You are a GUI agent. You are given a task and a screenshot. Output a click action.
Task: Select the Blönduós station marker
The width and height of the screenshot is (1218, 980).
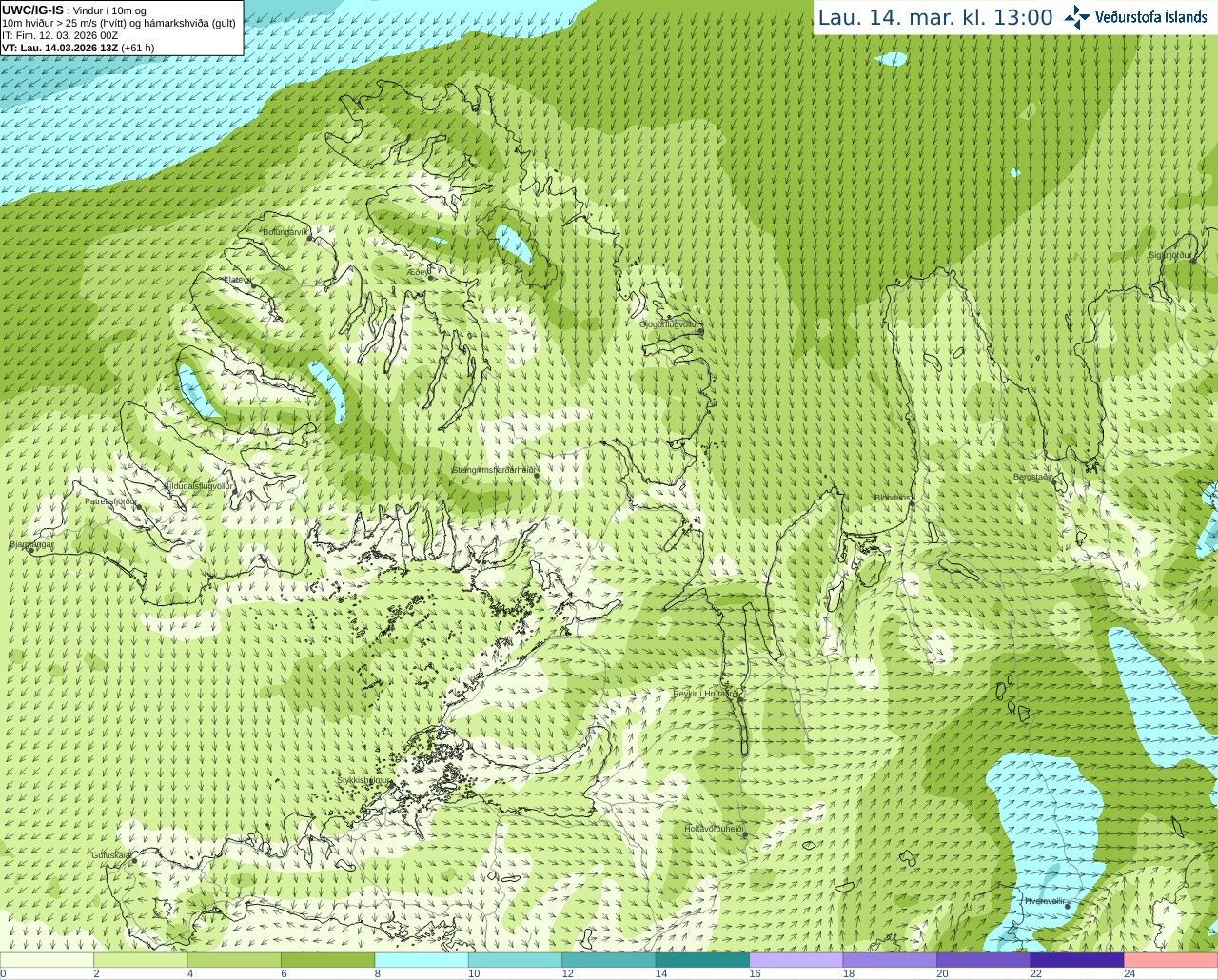tap(911, 503)
